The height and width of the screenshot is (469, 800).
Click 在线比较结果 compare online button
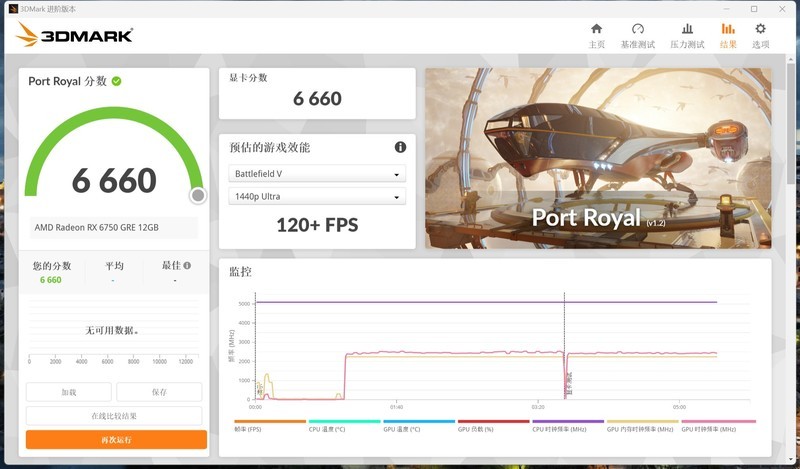[x=114, y=415]
